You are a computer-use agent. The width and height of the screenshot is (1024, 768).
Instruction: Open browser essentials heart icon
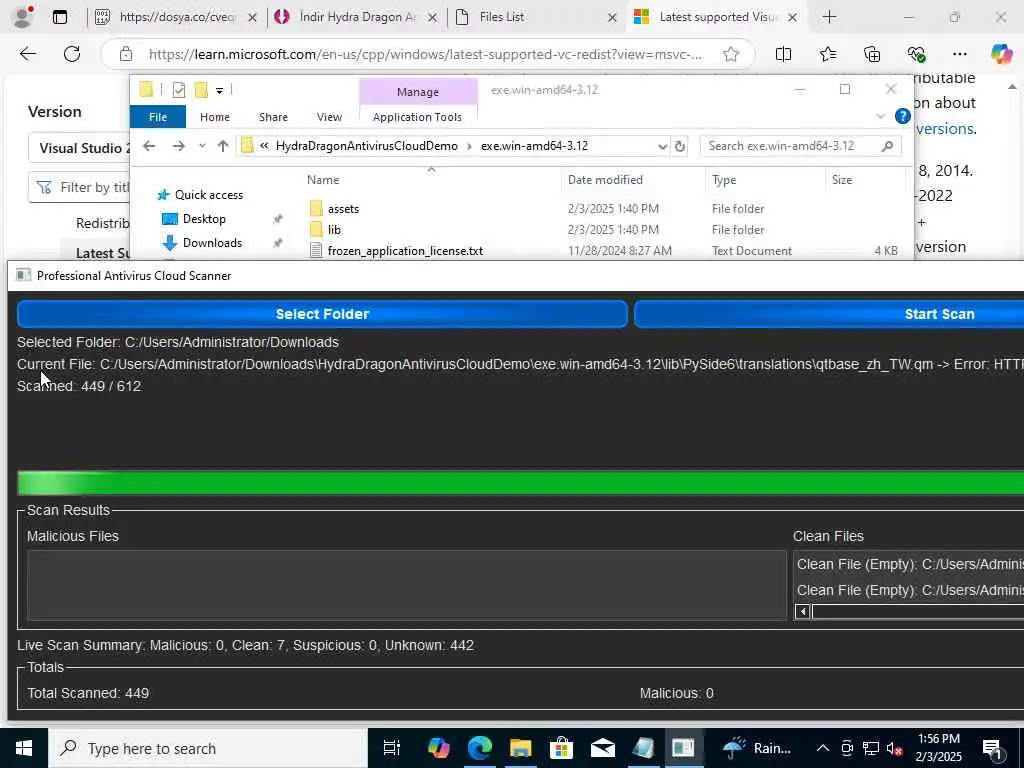916,54
